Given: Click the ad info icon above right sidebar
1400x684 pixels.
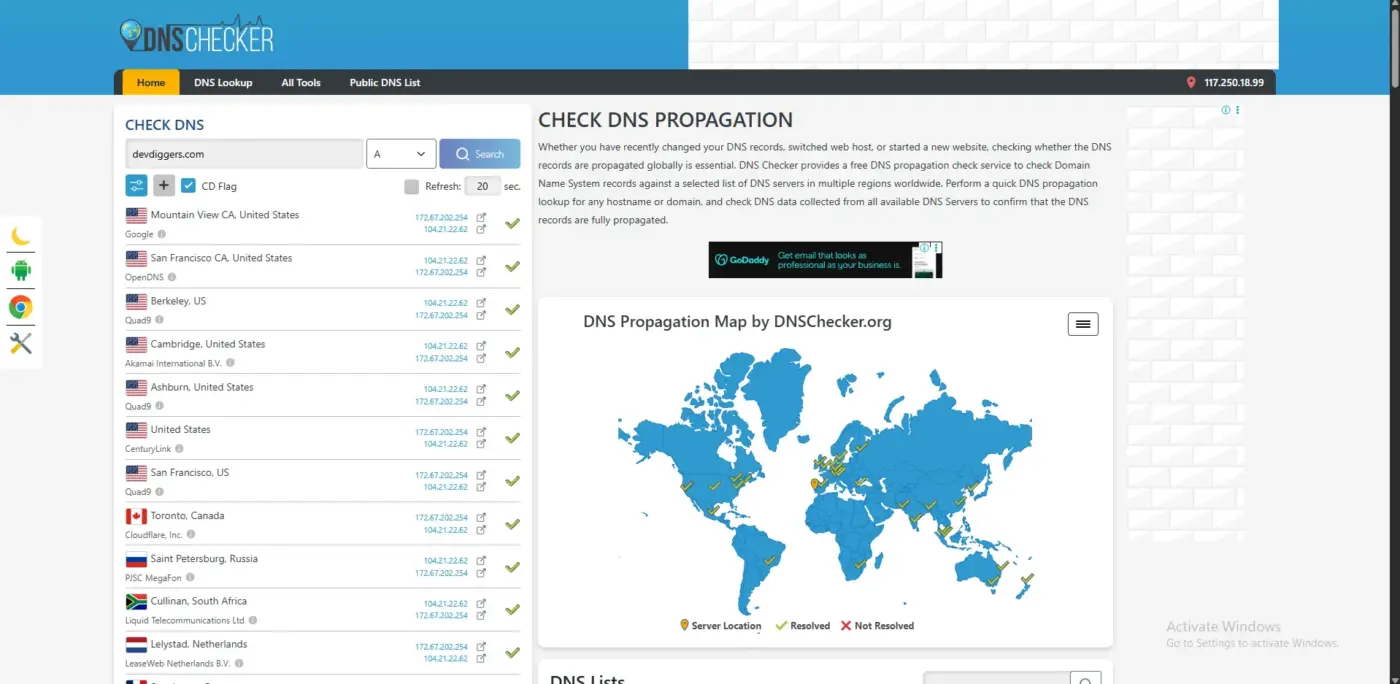Looking at the screenshot, I should [1226, 110].
